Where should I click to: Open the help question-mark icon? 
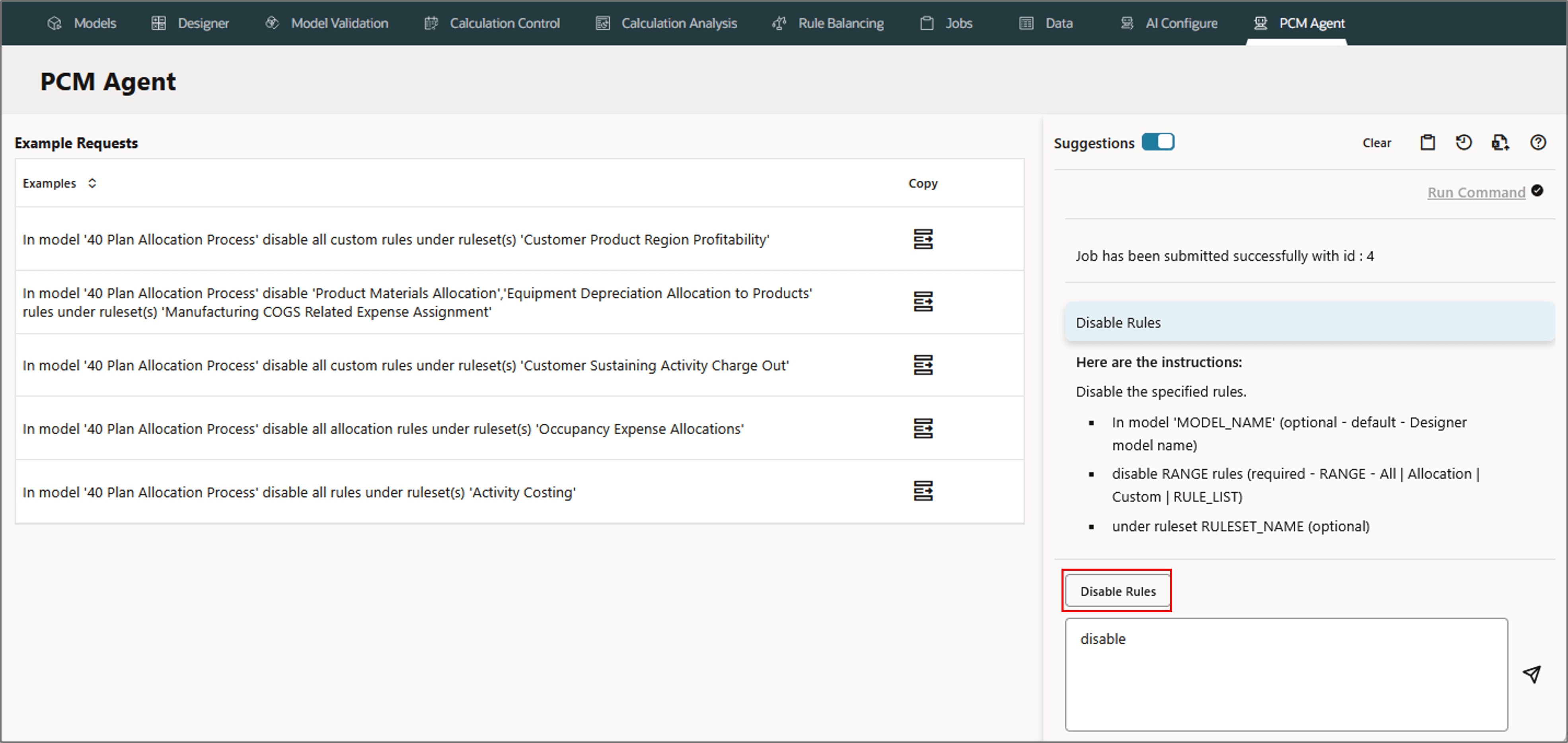(x=1538, y=142)
